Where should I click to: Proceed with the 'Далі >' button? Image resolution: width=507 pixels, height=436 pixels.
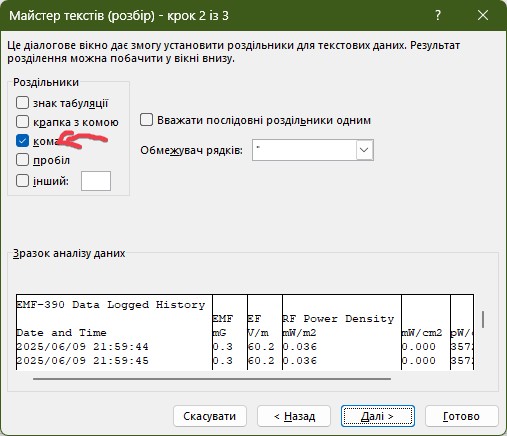(x=378, y=416)
